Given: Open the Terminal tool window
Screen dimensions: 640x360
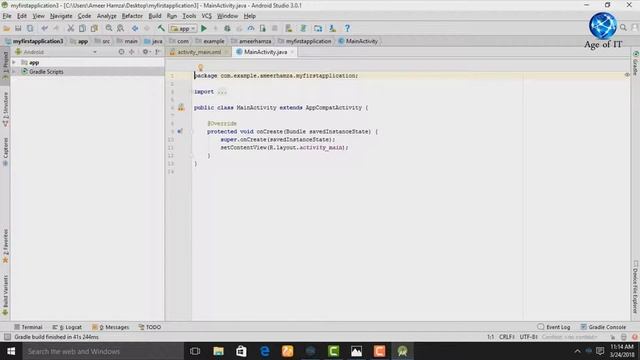Looking at the screenshot, I should point(28,327).
